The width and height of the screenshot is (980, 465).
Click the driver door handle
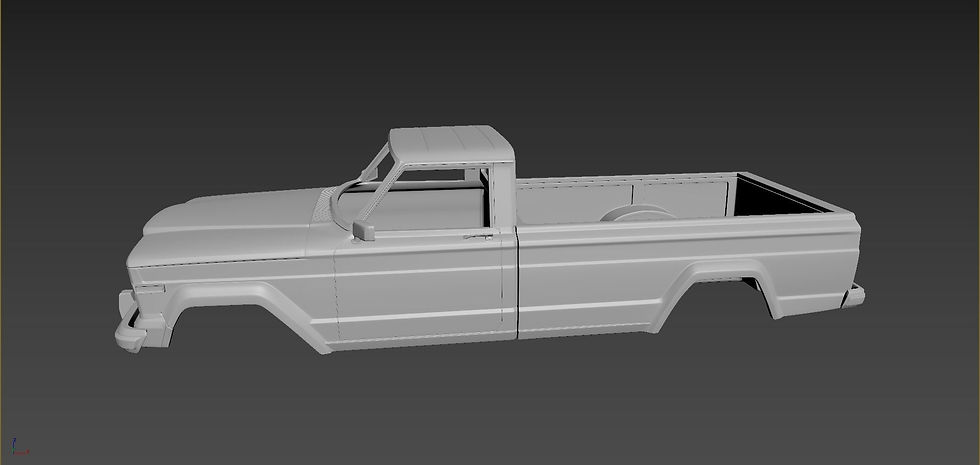pyautogui.click(x=478, y=237)
